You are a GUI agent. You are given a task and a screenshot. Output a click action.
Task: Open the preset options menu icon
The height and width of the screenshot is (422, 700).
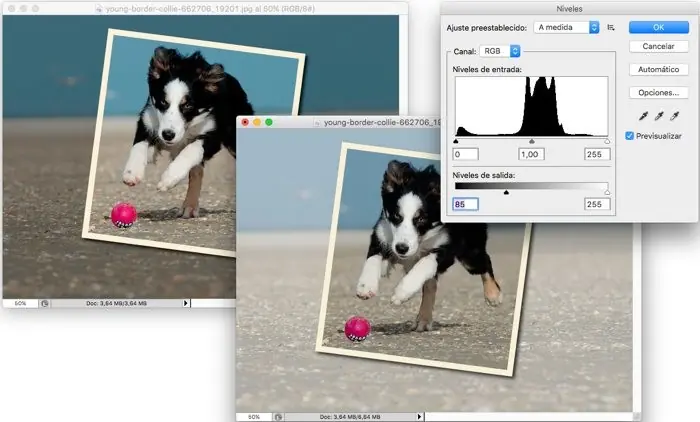point(611,27)
